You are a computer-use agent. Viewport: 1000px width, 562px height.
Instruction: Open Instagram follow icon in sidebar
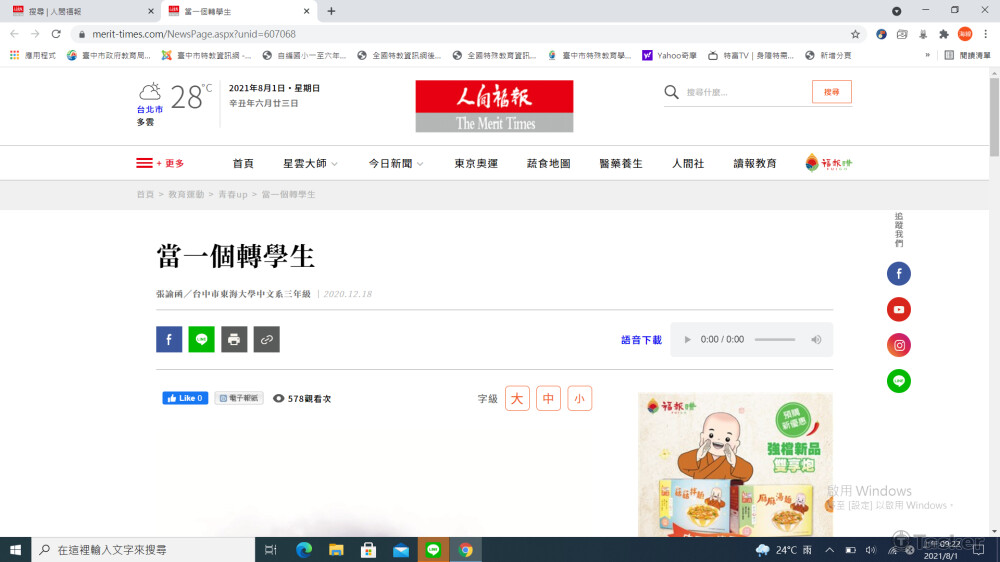click(899, 346)
